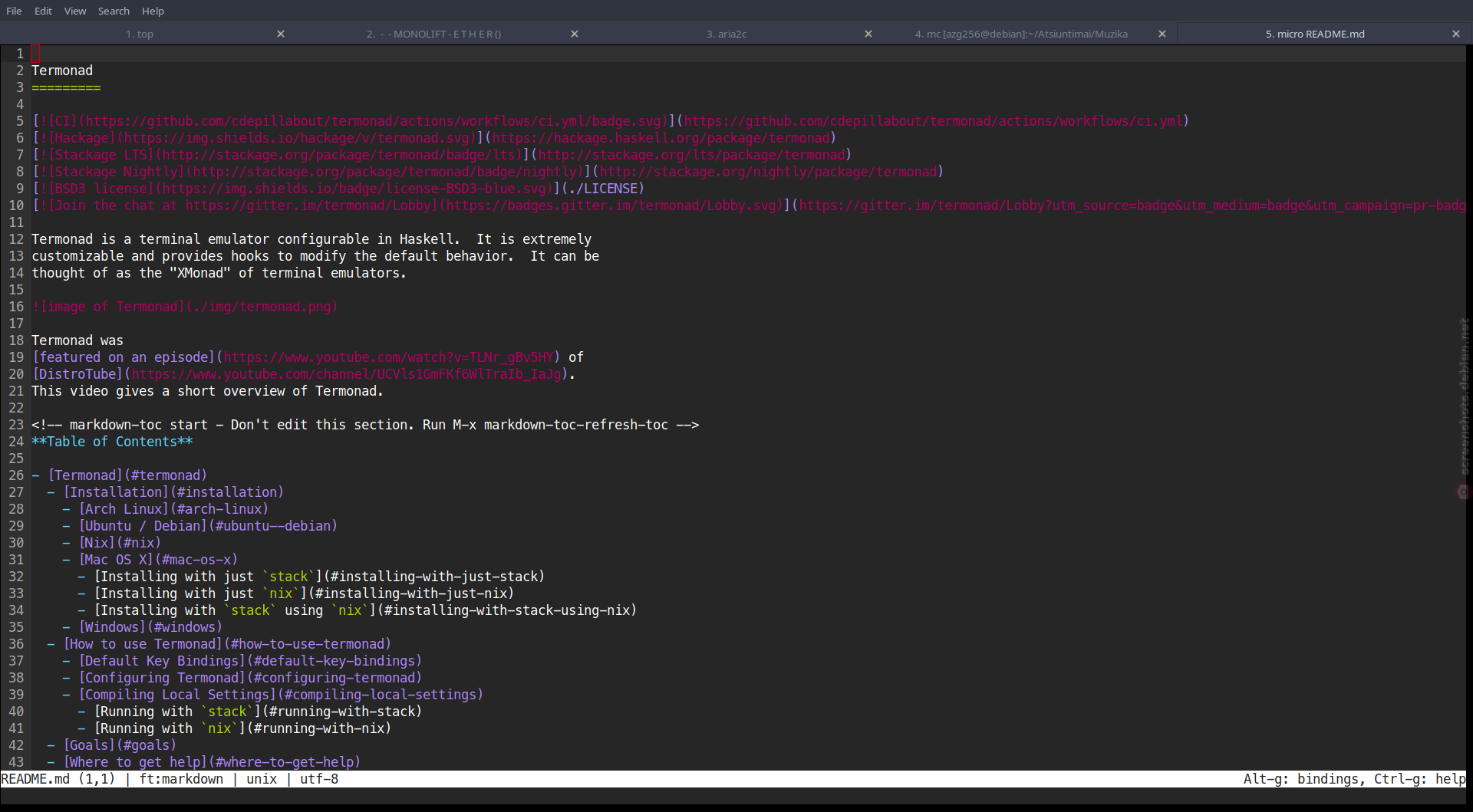Click the [Mac OS X] TOC entry
This screenshot has height=812, width=1473.
(158, 560)
